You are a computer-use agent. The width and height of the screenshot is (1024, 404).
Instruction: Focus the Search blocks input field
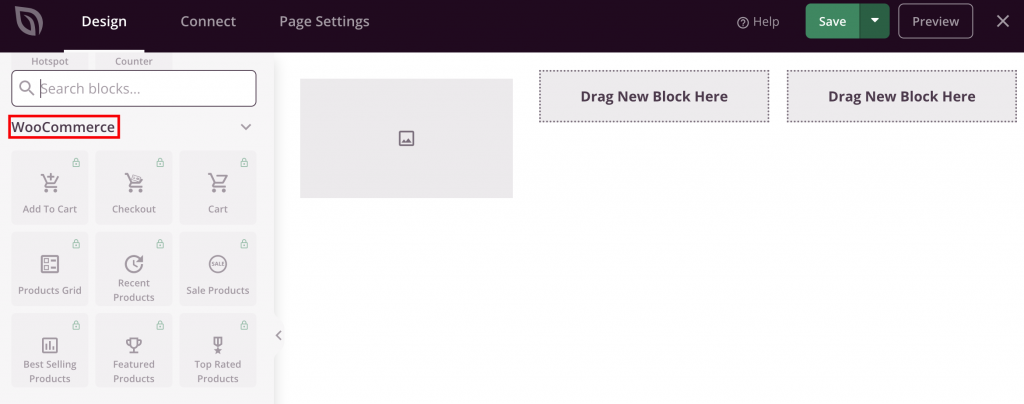point(145,89)
